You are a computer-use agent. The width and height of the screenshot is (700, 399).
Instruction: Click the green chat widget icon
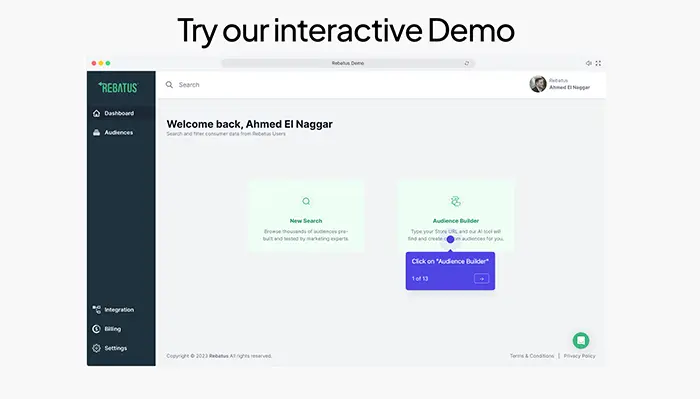tap(581, 341)
